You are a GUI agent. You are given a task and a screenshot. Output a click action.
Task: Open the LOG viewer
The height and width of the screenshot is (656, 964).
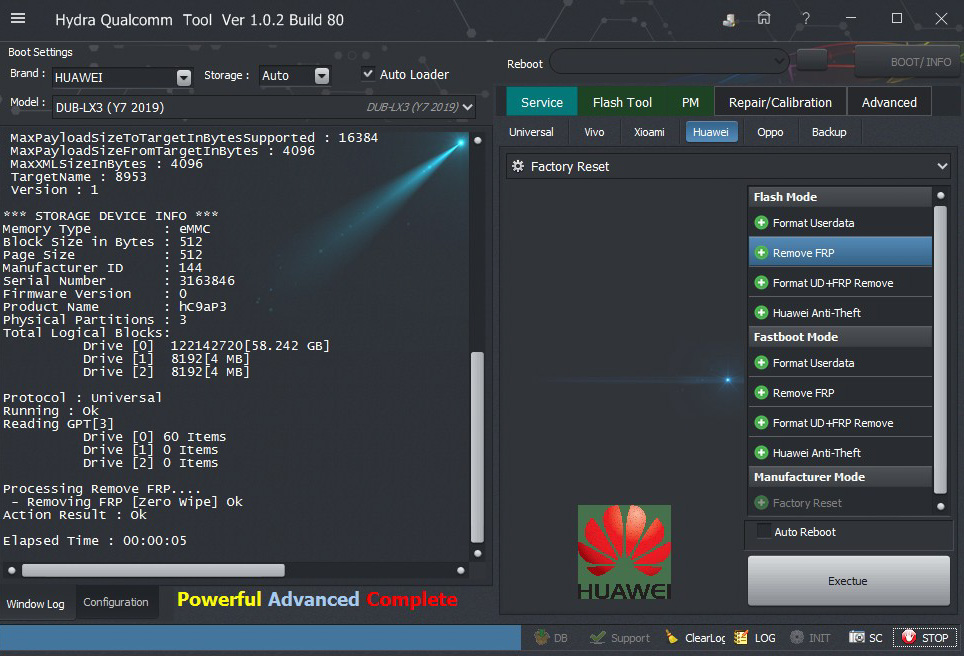point(754,638)
